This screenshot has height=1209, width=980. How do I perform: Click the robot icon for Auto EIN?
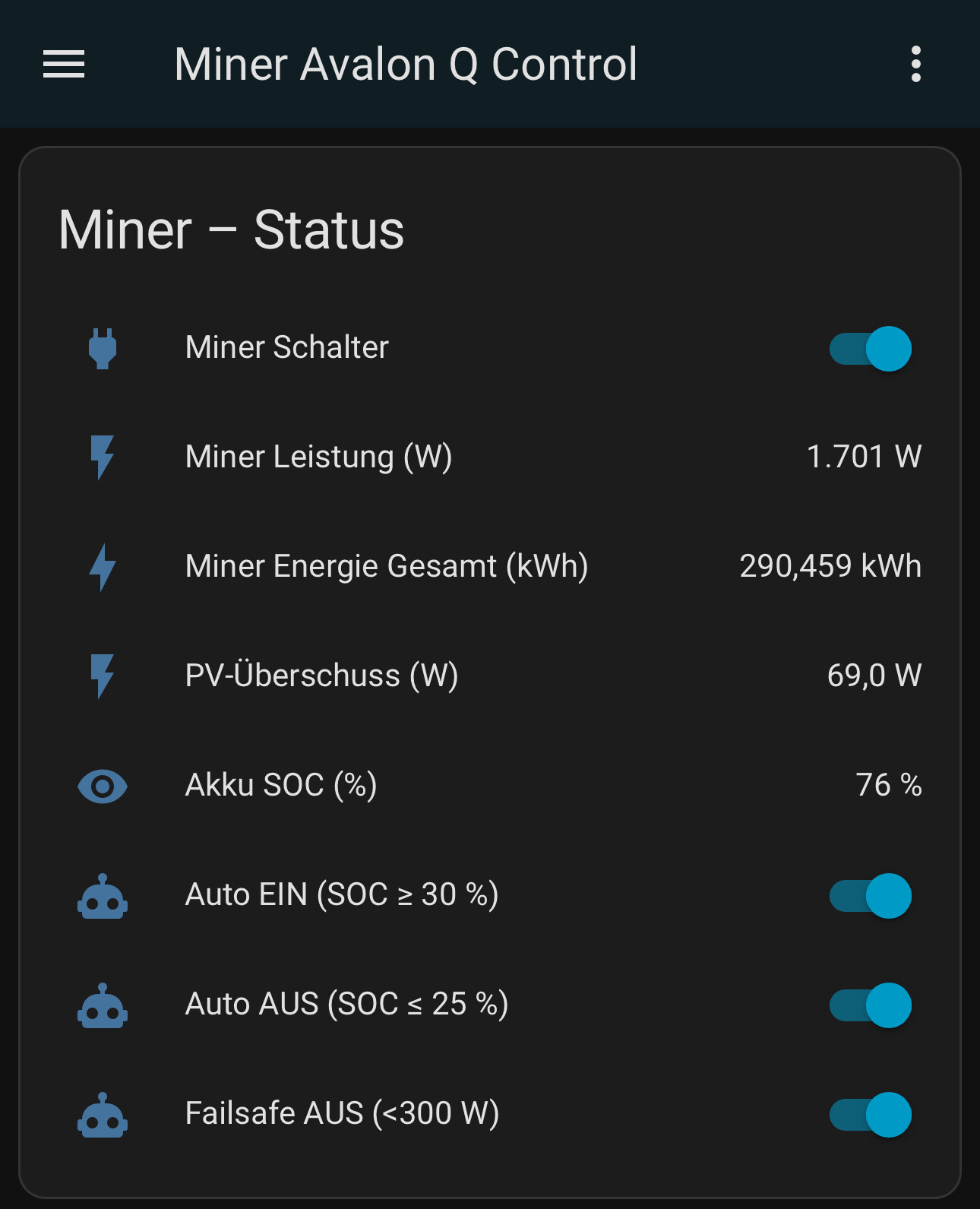click(x=103, y=897)
